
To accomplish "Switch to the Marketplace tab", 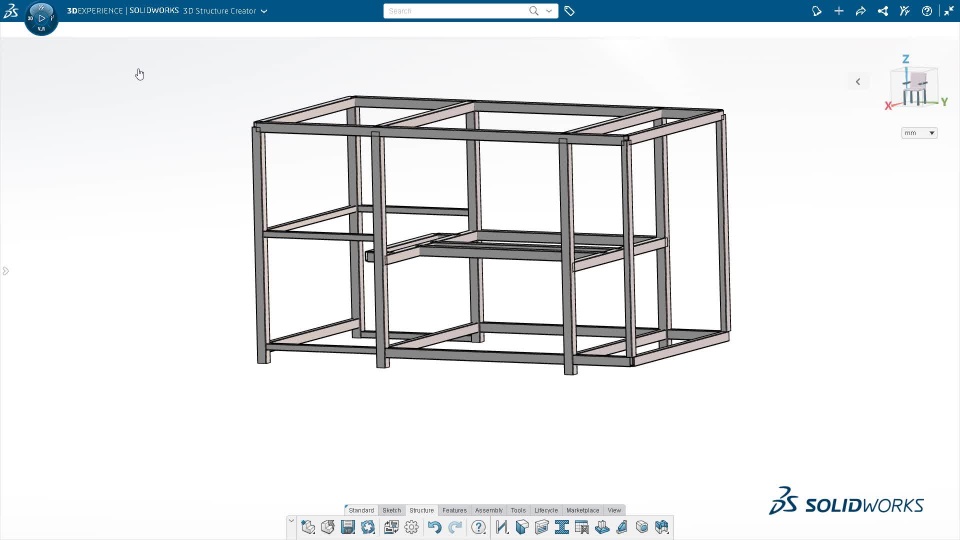I will click(582, 510).
